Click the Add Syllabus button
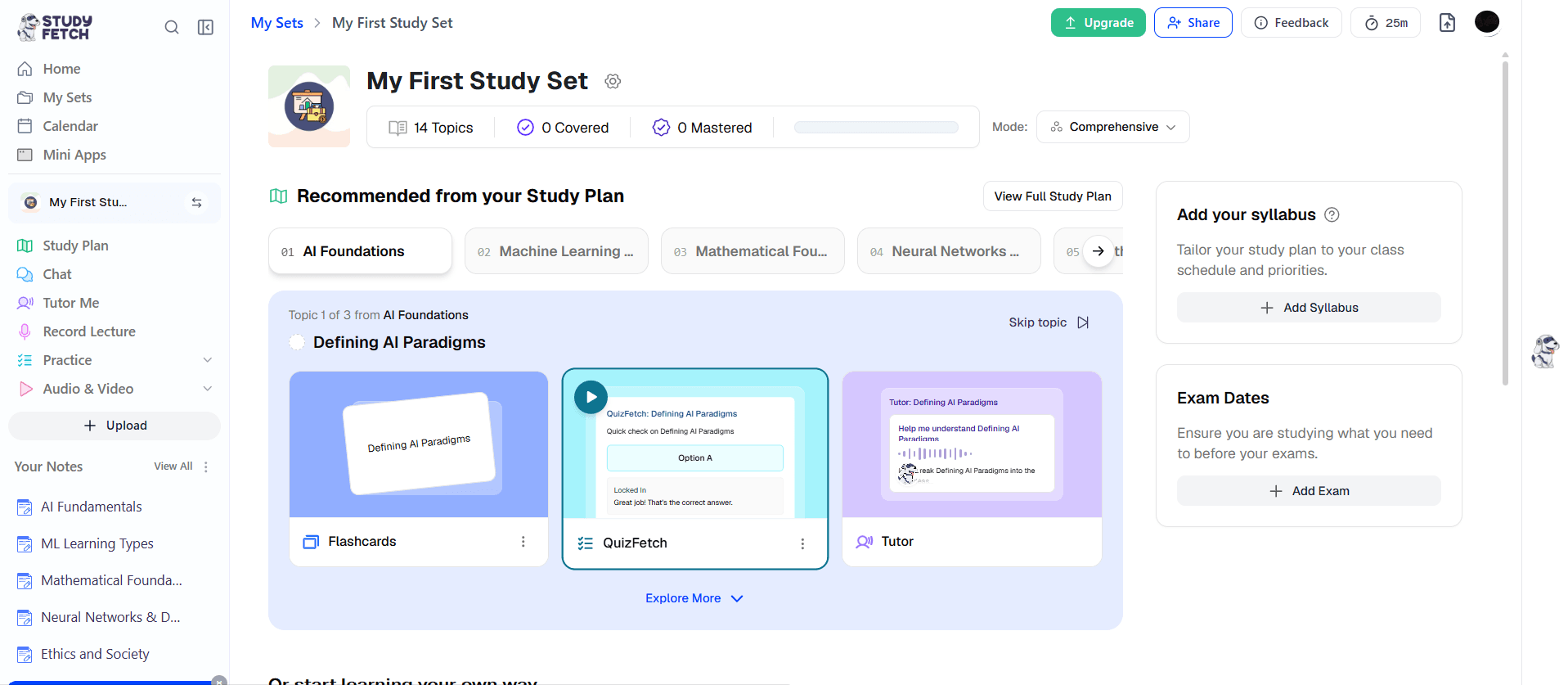Screen dimensions: 1568x685 click(x=1309, y=308)
